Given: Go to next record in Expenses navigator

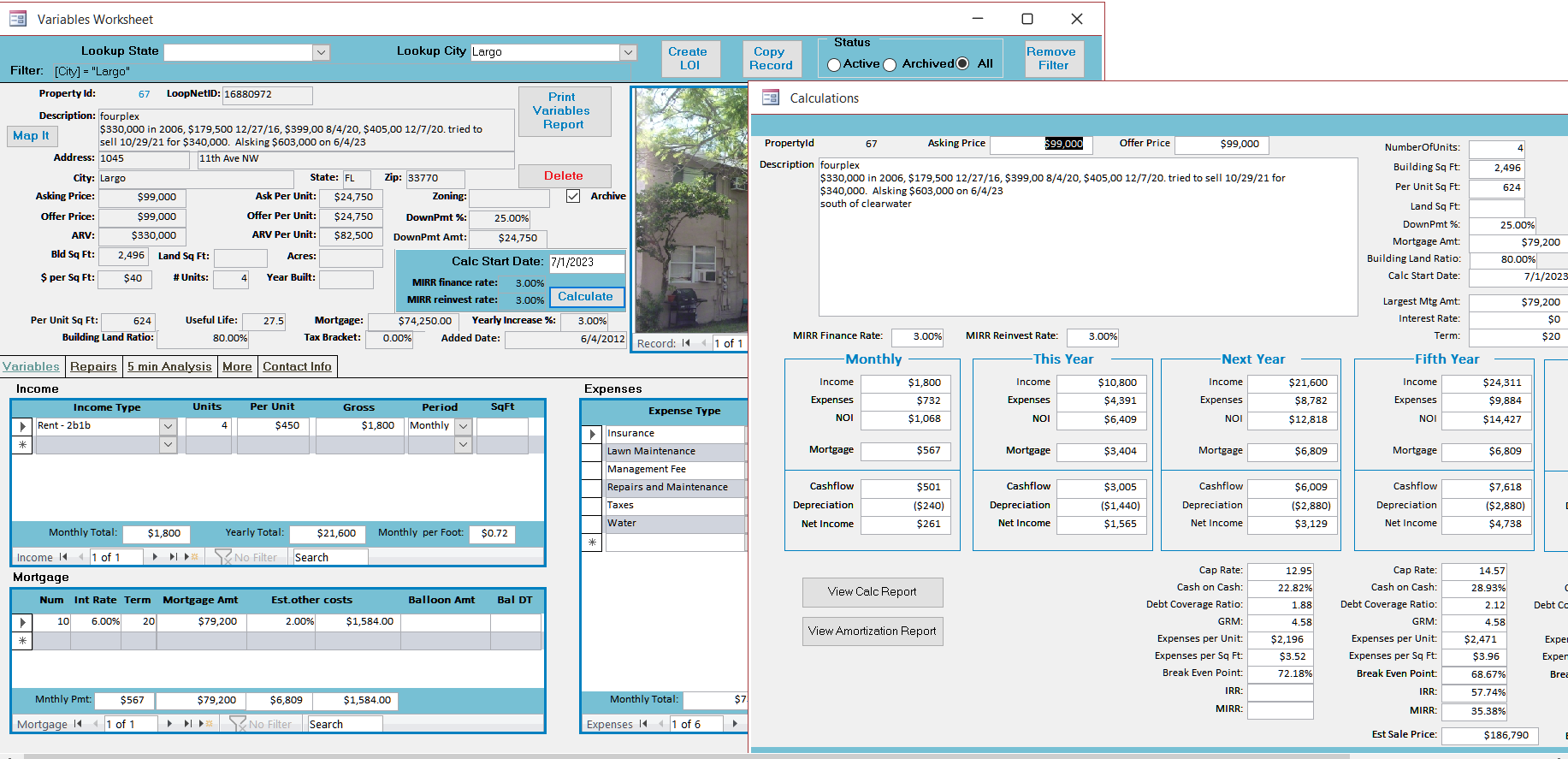Looking at the screenshot, I should 735,724.
